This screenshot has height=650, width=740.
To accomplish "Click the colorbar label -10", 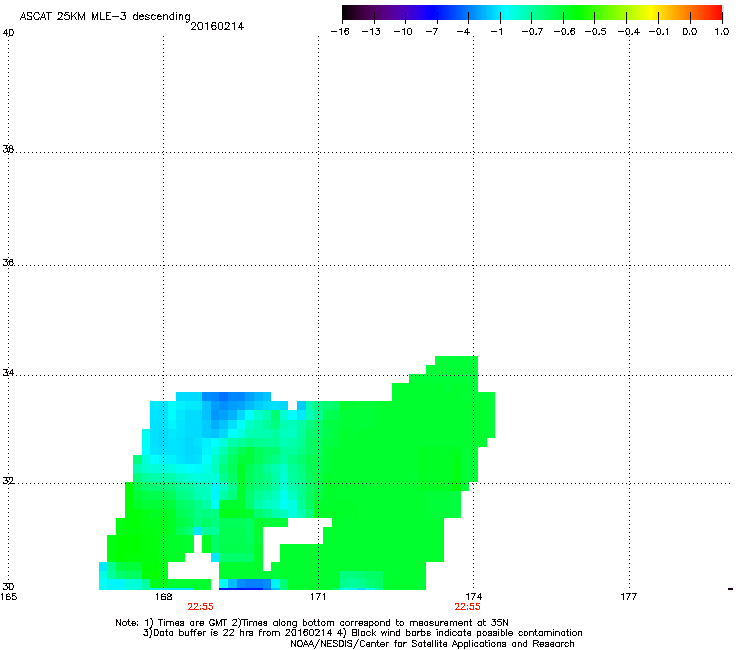I will click(403, 32).
